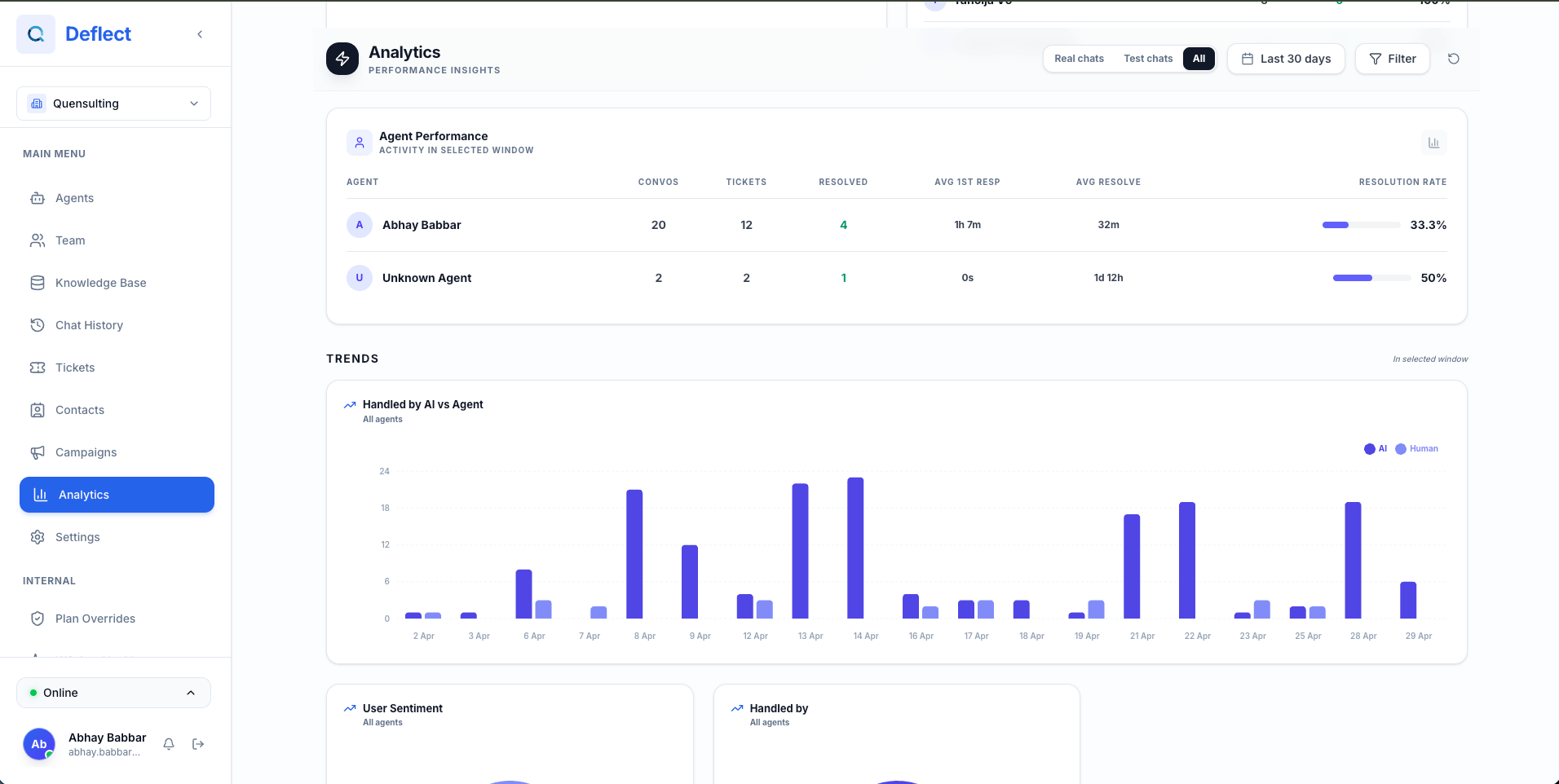Navigate to Tickets

pyautogui.click(x=117, y=368)
